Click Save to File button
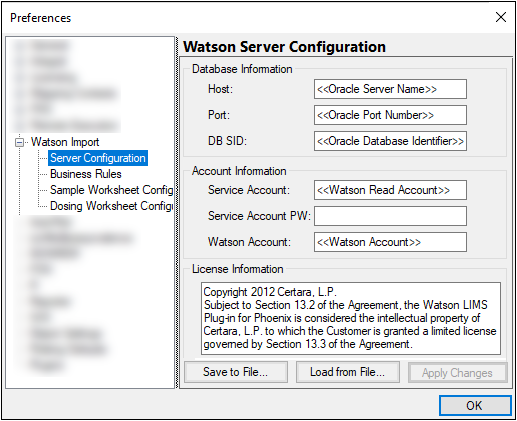 [x=236, y=372]
